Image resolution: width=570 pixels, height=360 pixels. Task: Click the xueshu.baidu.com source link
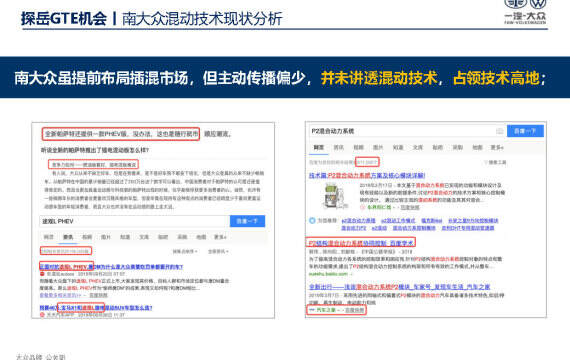click(328, 274)
